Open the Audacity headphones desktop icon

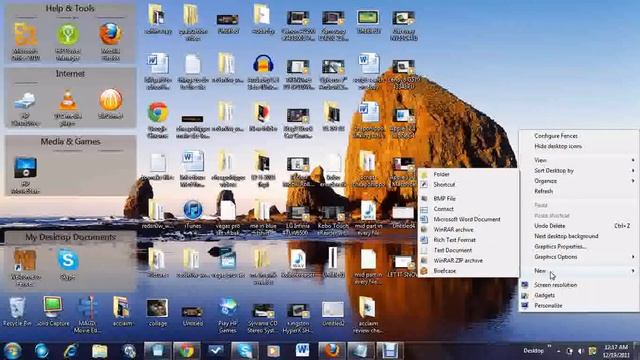[263, 72]
